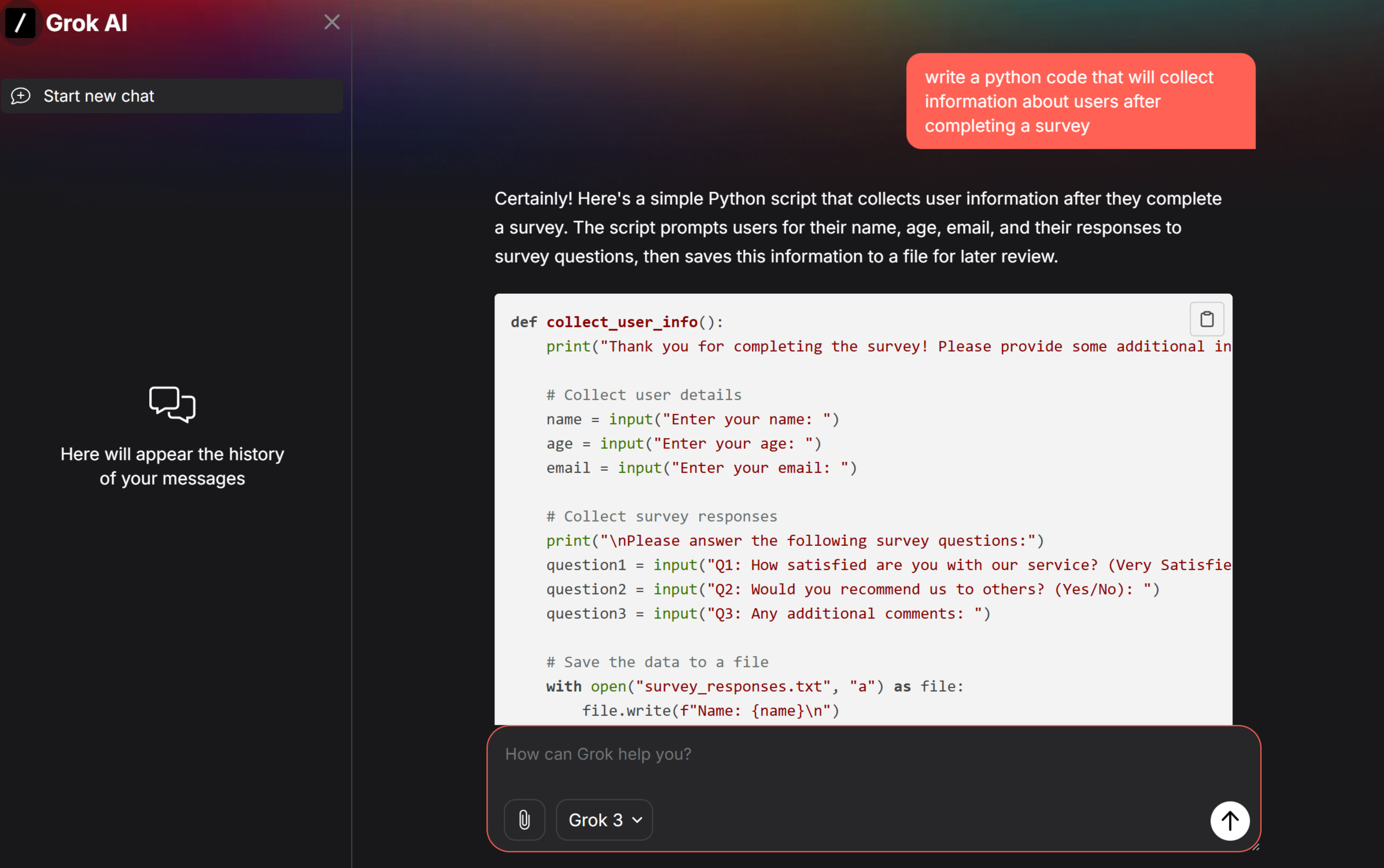This screenshot has width=1384, height=868.
Task: Select the red user prompt message bubble
Action: pyautogui.click(x=1080, y=101)
